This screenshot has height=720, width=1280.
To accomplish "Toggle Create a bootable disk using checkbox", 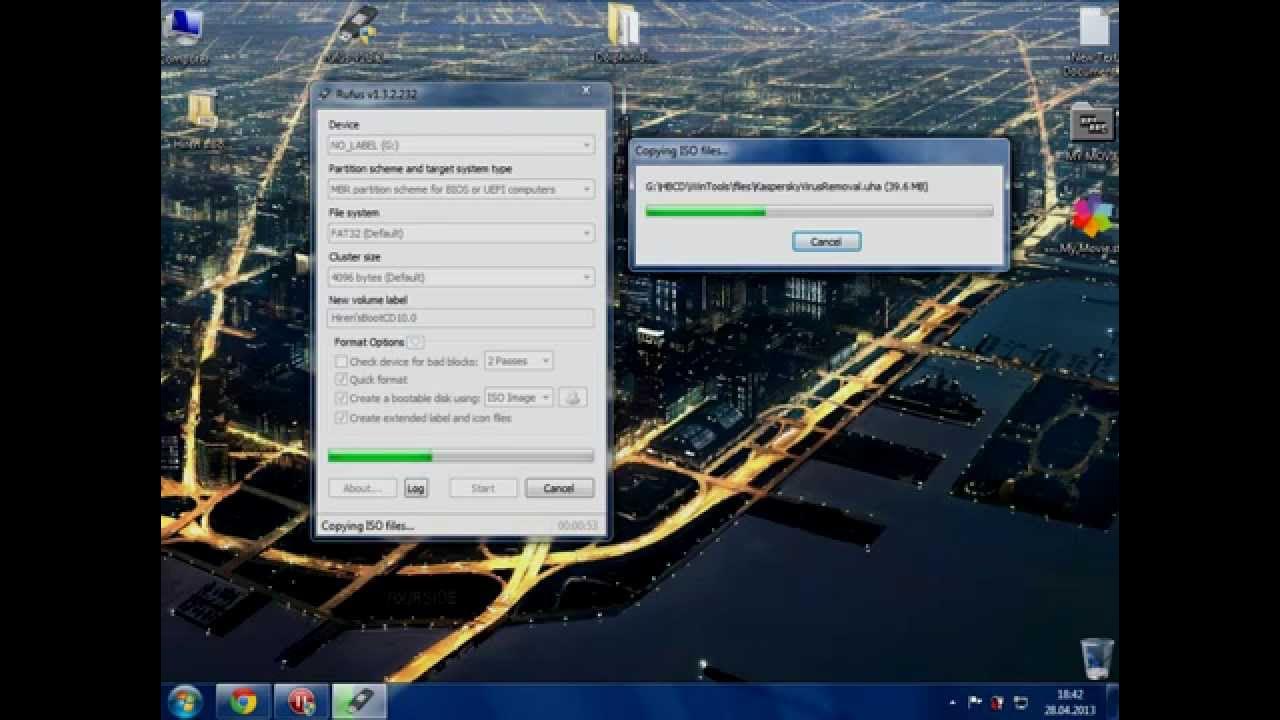I will point(341,398).
